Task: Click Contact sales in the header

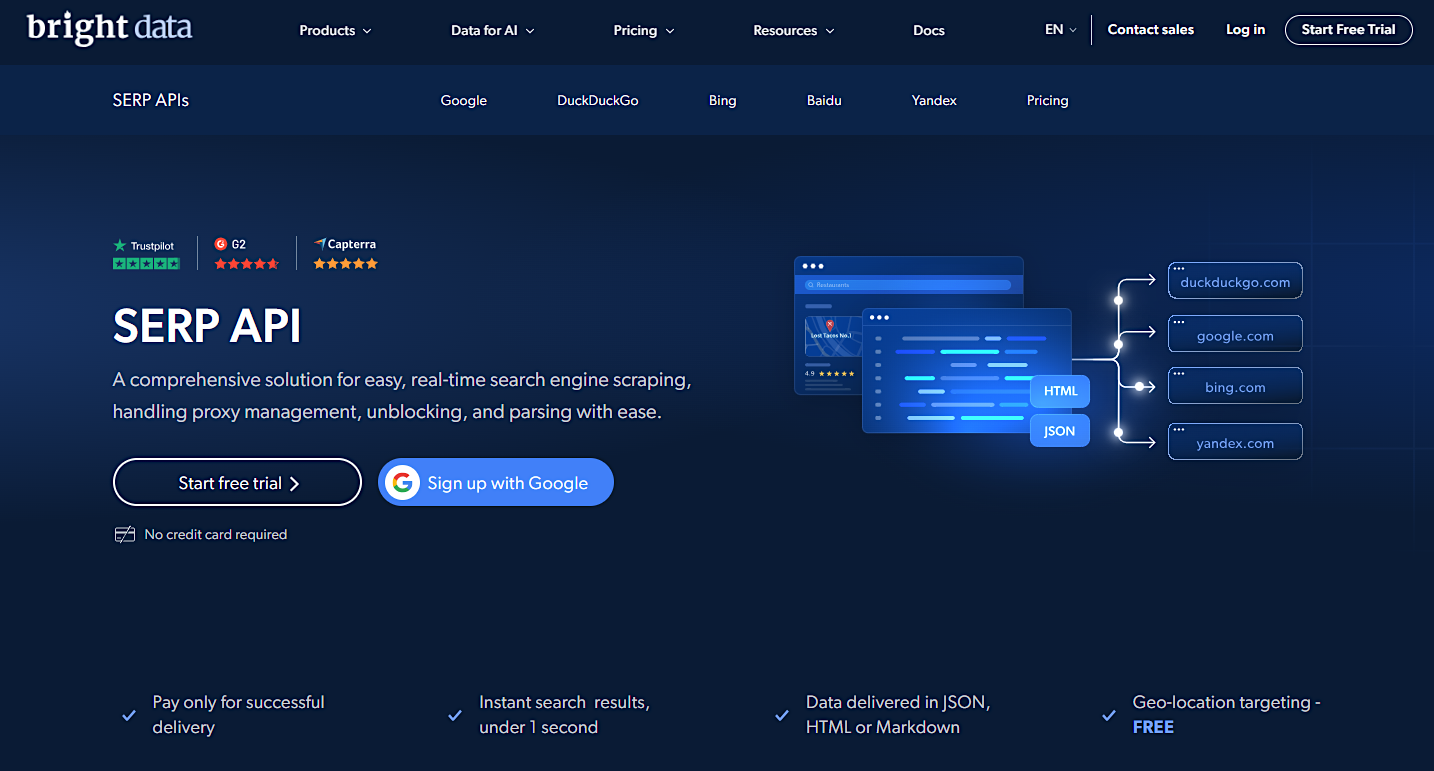Action: tap(1151, 30)
